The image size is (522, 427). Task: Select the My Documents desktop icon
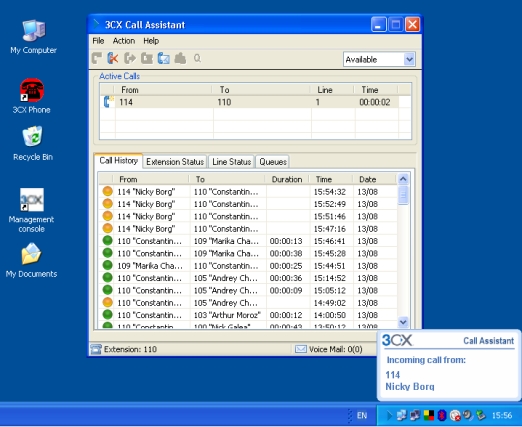(x=31, y=260)
